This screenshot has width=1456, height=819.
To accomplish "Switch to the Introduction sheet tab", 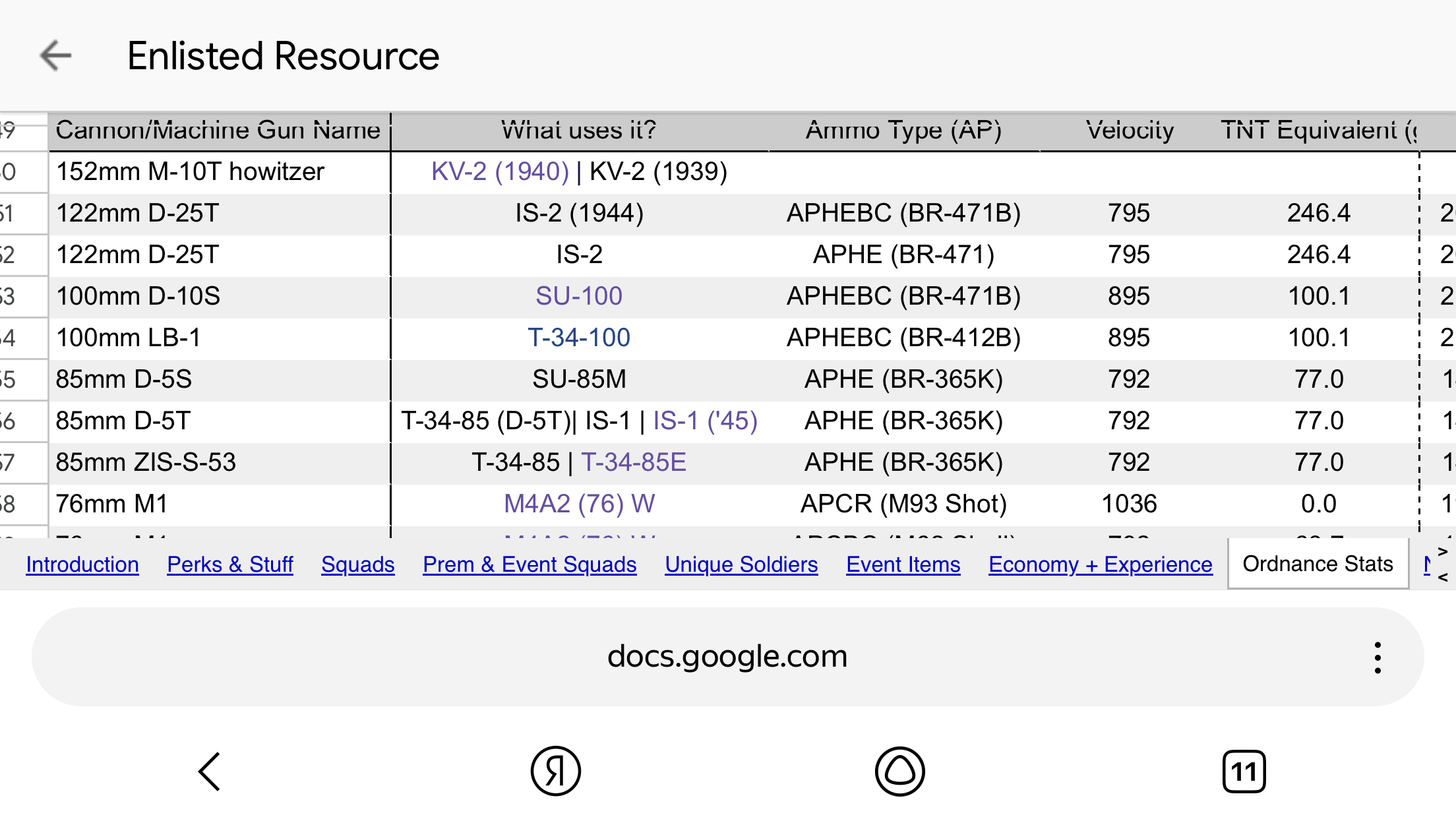I will tap(82, 564).
